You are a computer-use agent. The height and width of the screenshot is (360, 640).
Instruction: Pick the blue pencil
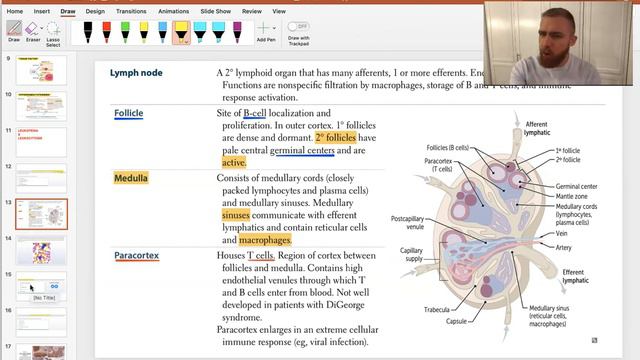[x=162, y=32]
